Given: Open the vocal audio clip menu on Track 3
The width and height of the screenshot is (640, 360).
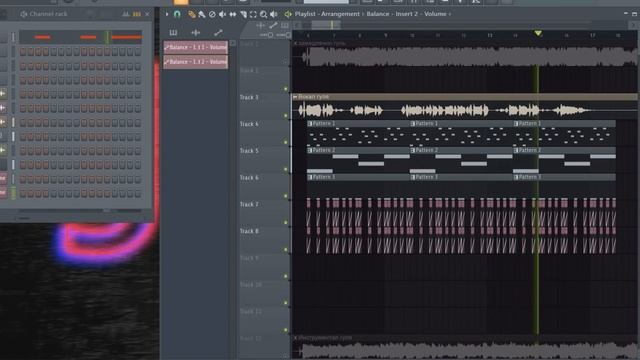Looking at the screenshot, I should [295, 97].
